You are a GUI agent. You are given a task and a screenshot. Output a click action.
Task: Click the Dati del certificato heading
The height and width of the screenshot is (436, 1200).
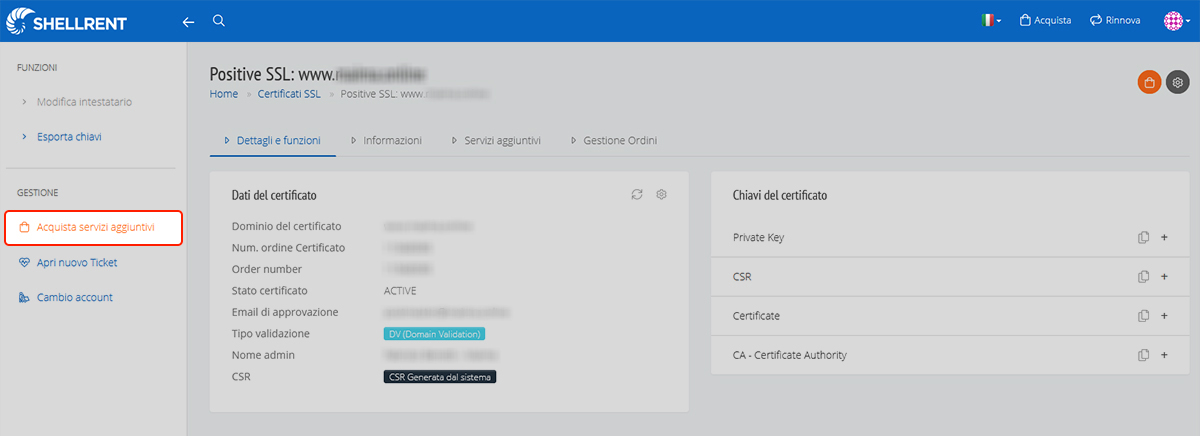(x=274, y=195)
